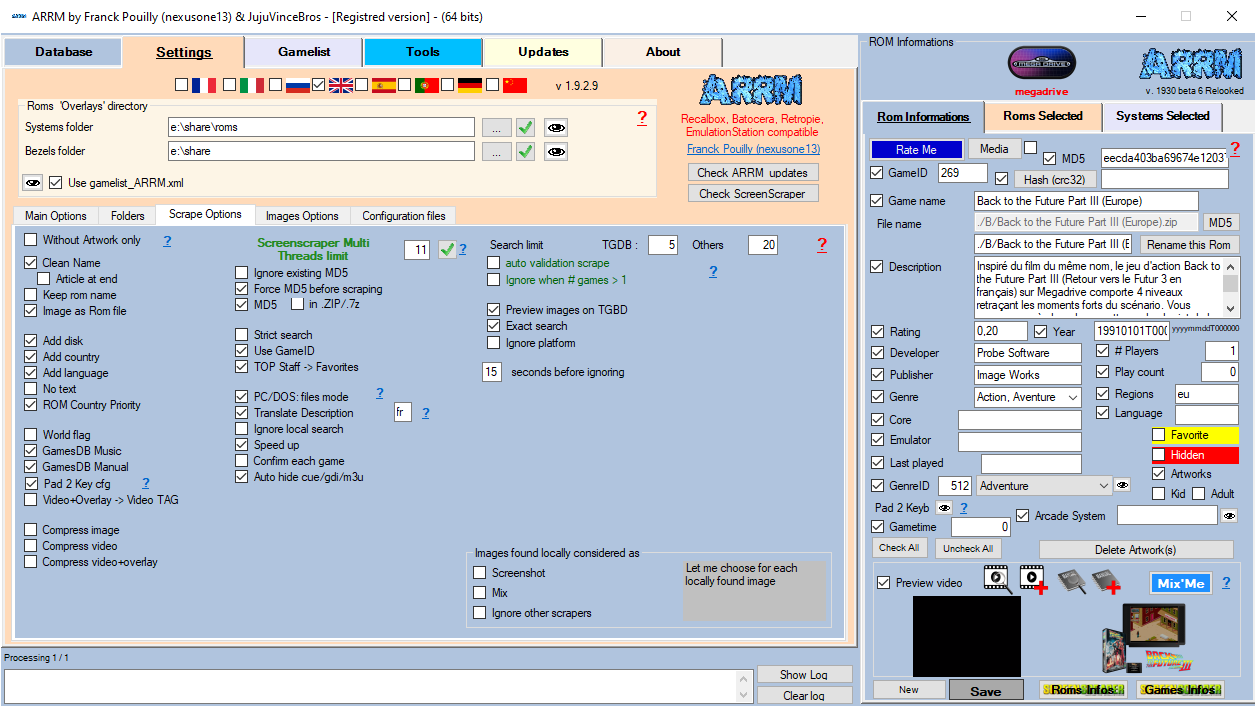Click the eye icon beside Systems folder

[x=556, y=127]
